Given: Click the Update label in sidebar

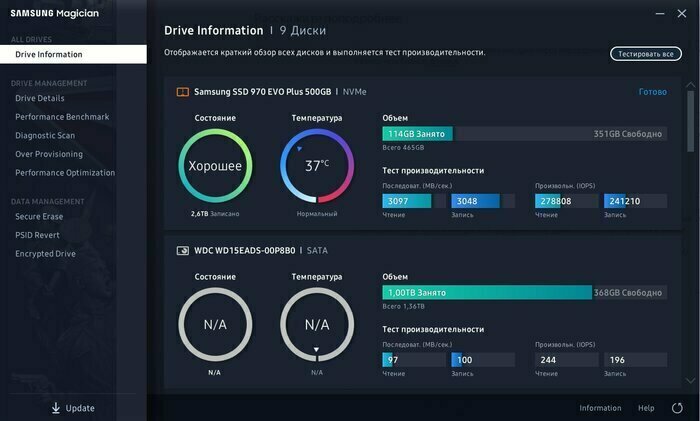Looking at the screenshot, I should tap(80, 408).
